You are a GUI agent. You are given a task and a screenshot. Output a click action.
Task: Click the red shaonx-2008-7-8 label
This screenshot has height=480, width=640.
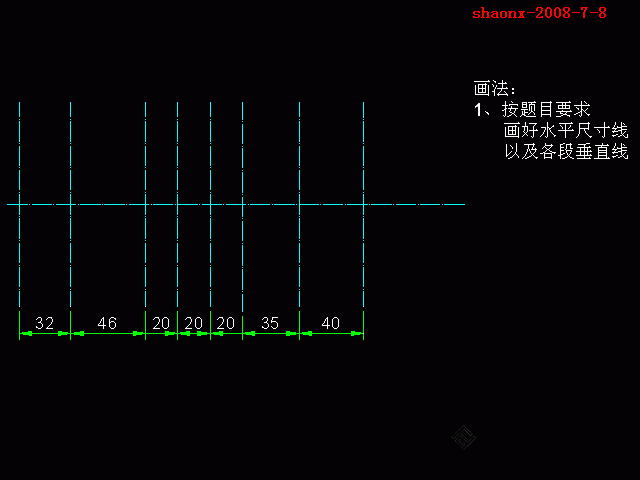[x=539, y=13]
